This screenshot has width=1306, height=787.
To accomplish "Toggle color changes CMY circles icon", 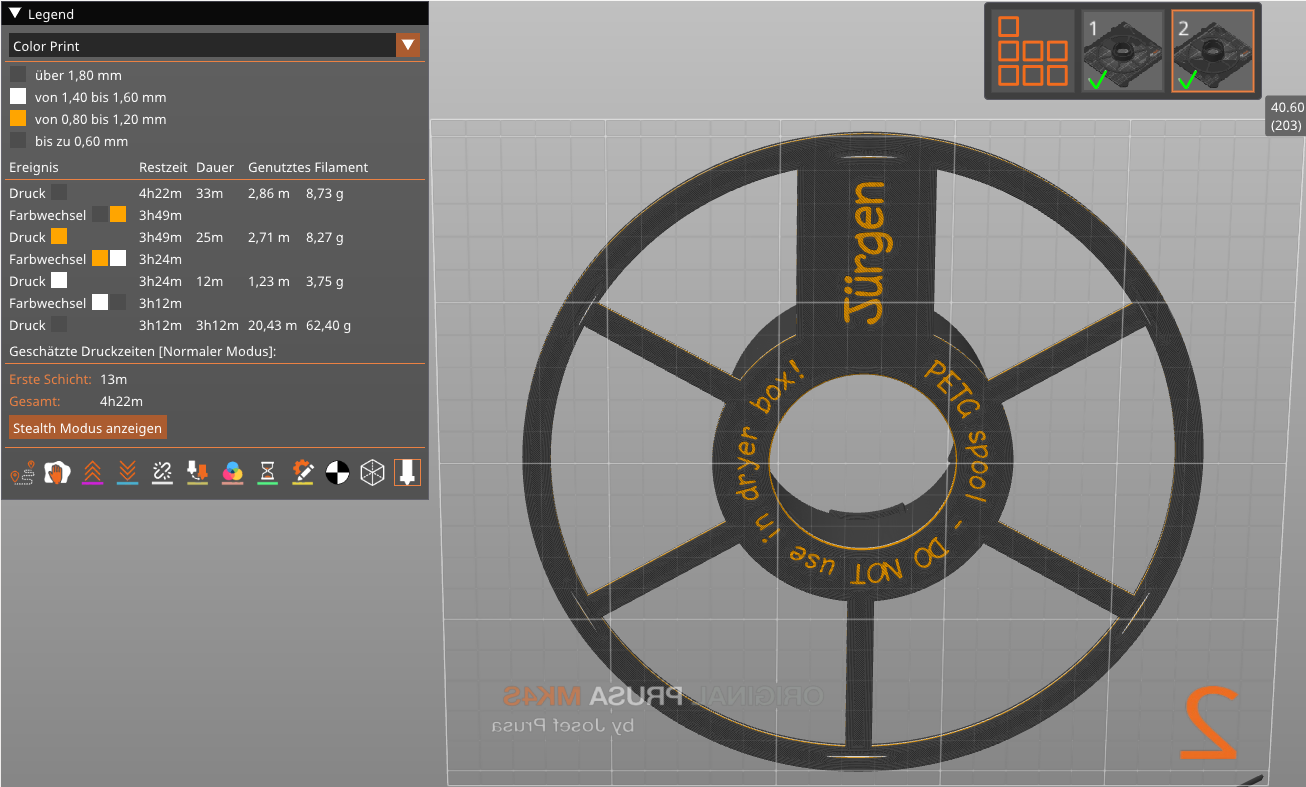I will (x=232, y=474).
